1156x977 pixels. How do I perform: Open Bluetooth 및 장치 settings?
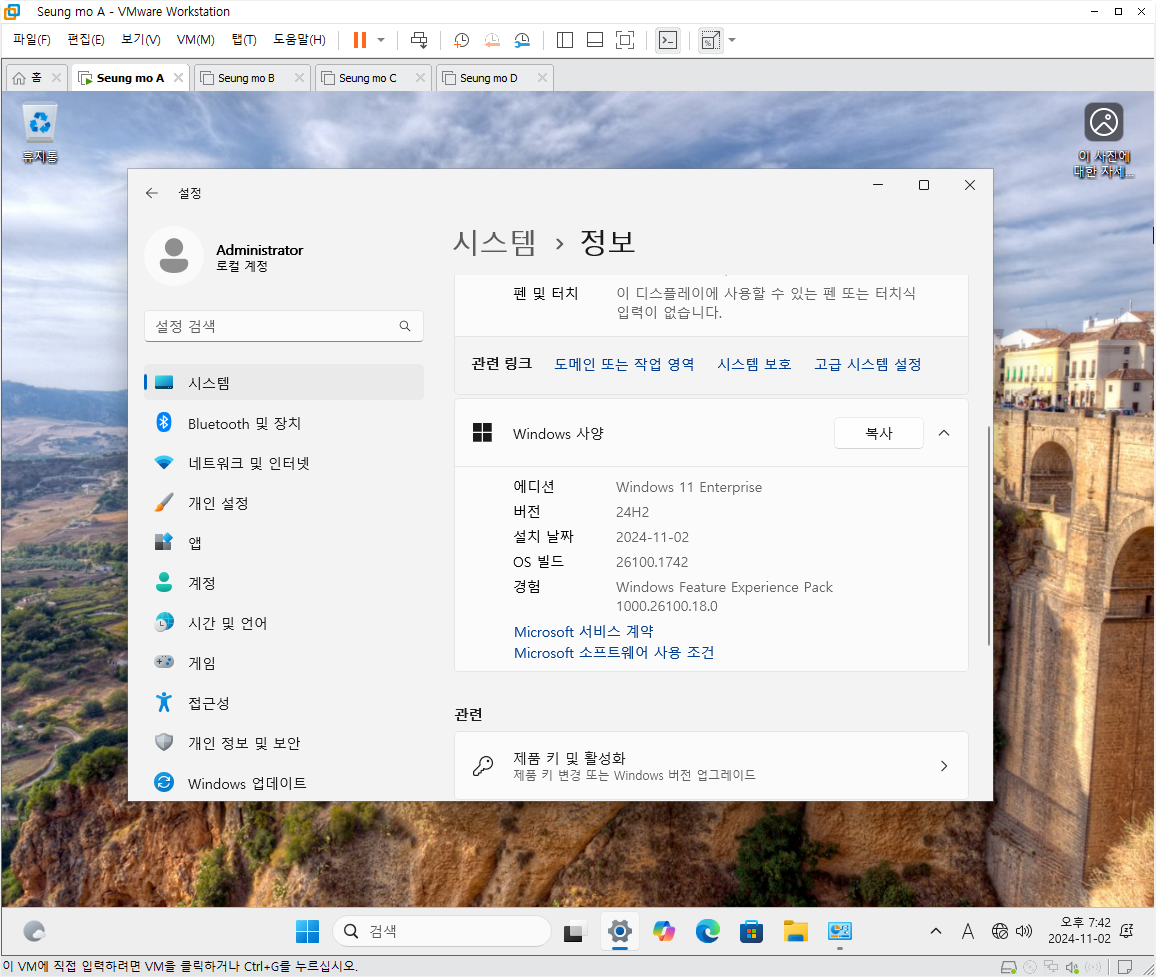(284, 423)
